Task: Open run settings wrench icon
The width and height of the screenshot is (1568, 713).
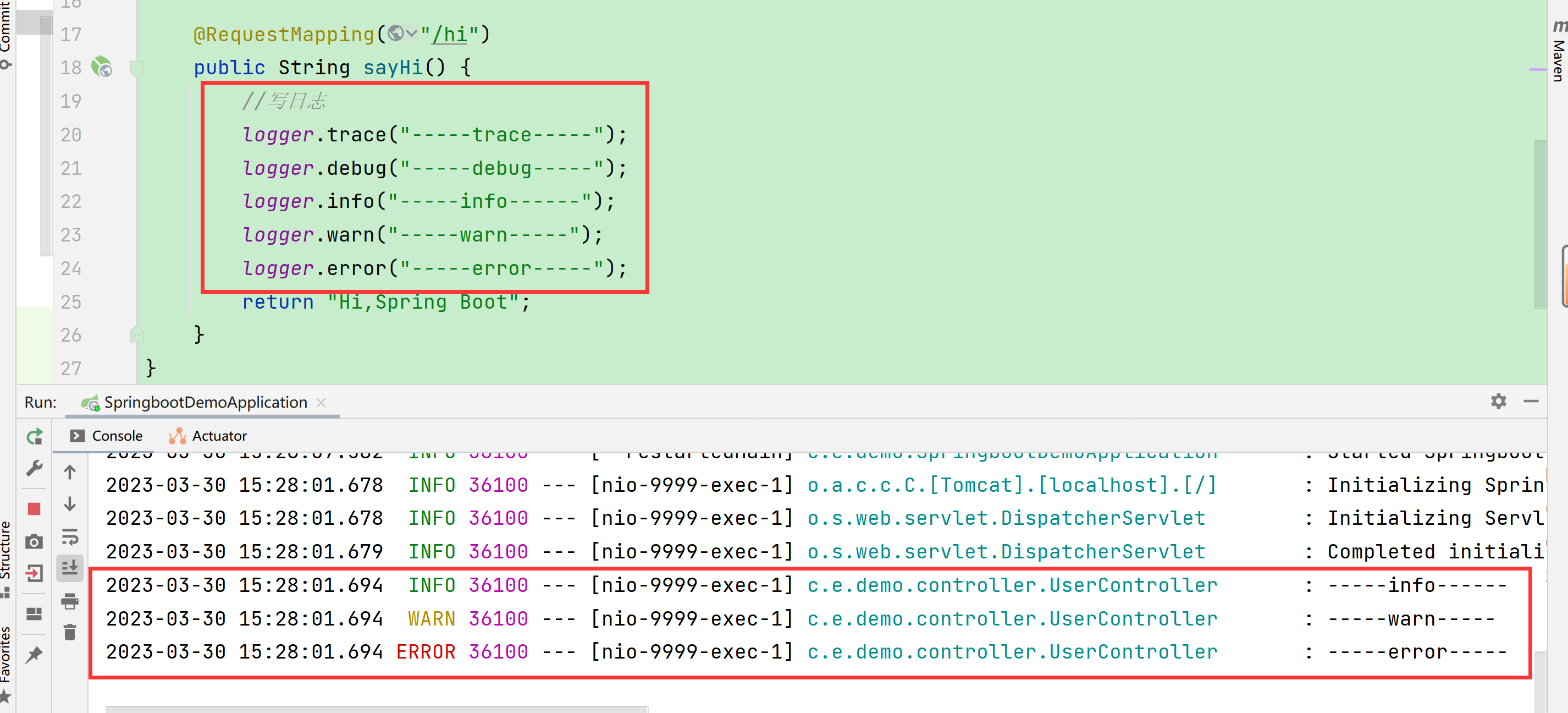Action: tap(34, 468)
